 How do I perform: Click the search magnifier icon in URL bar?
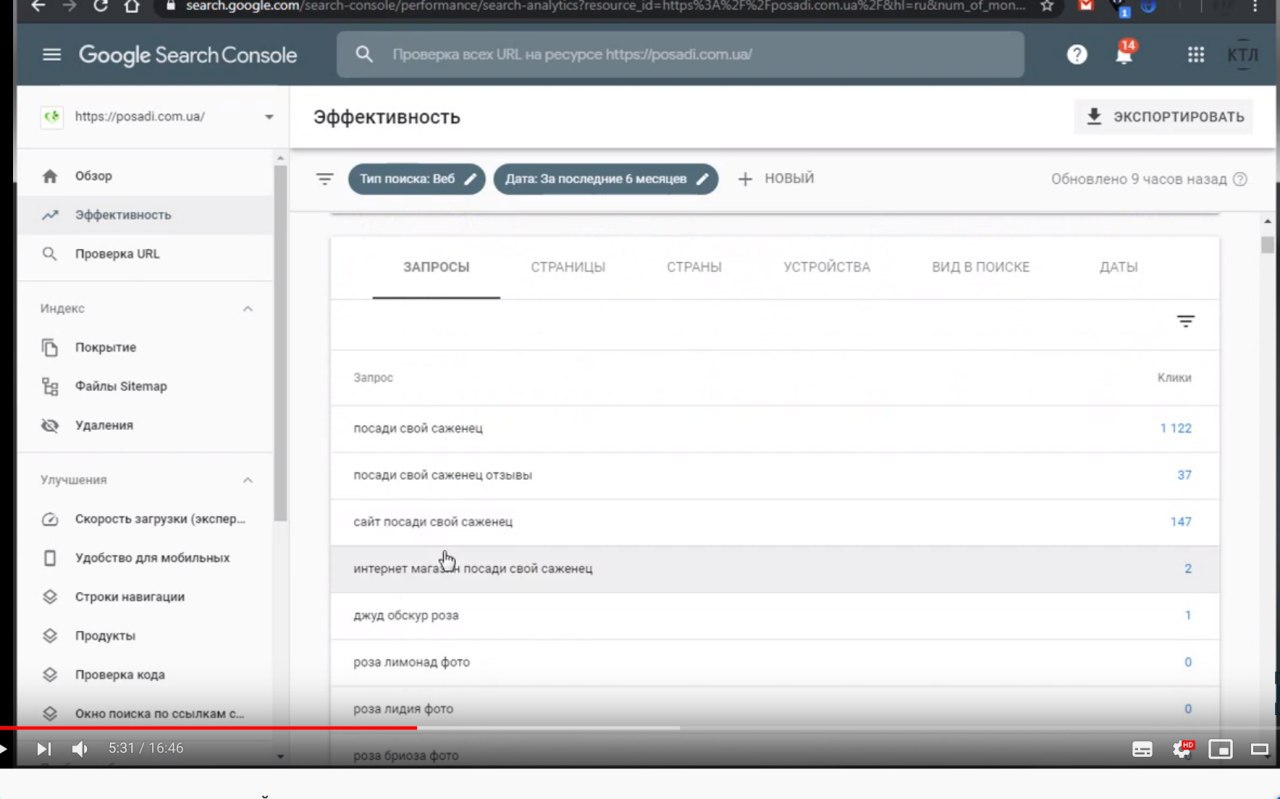[365, 54]
